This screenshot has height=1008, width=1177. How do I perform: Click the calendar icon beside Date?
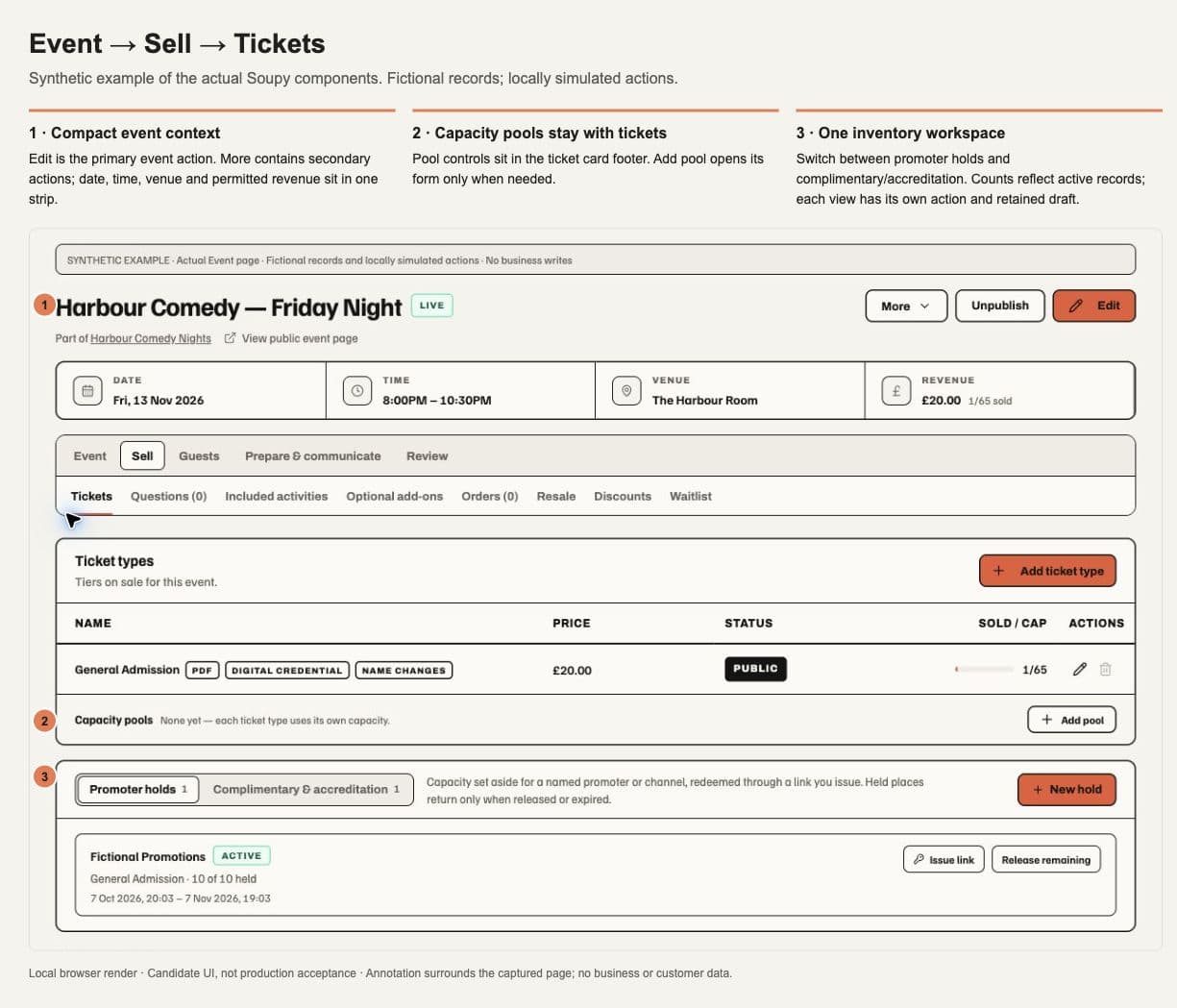[87, 391]
